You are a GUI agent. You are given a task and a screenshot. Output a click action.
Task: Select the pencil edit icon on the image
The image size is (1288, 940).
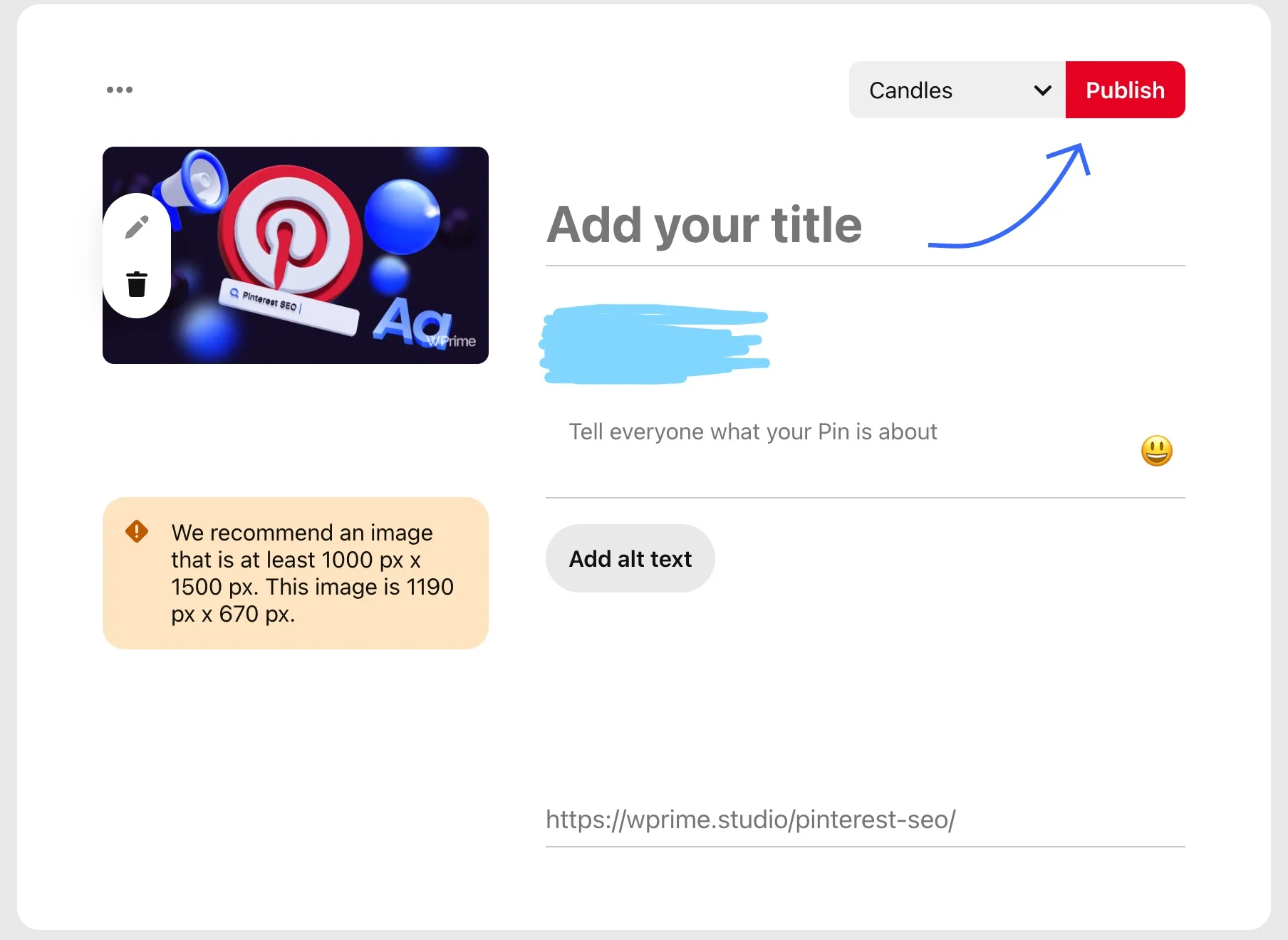pyautogui.click(x=136, y=225)
